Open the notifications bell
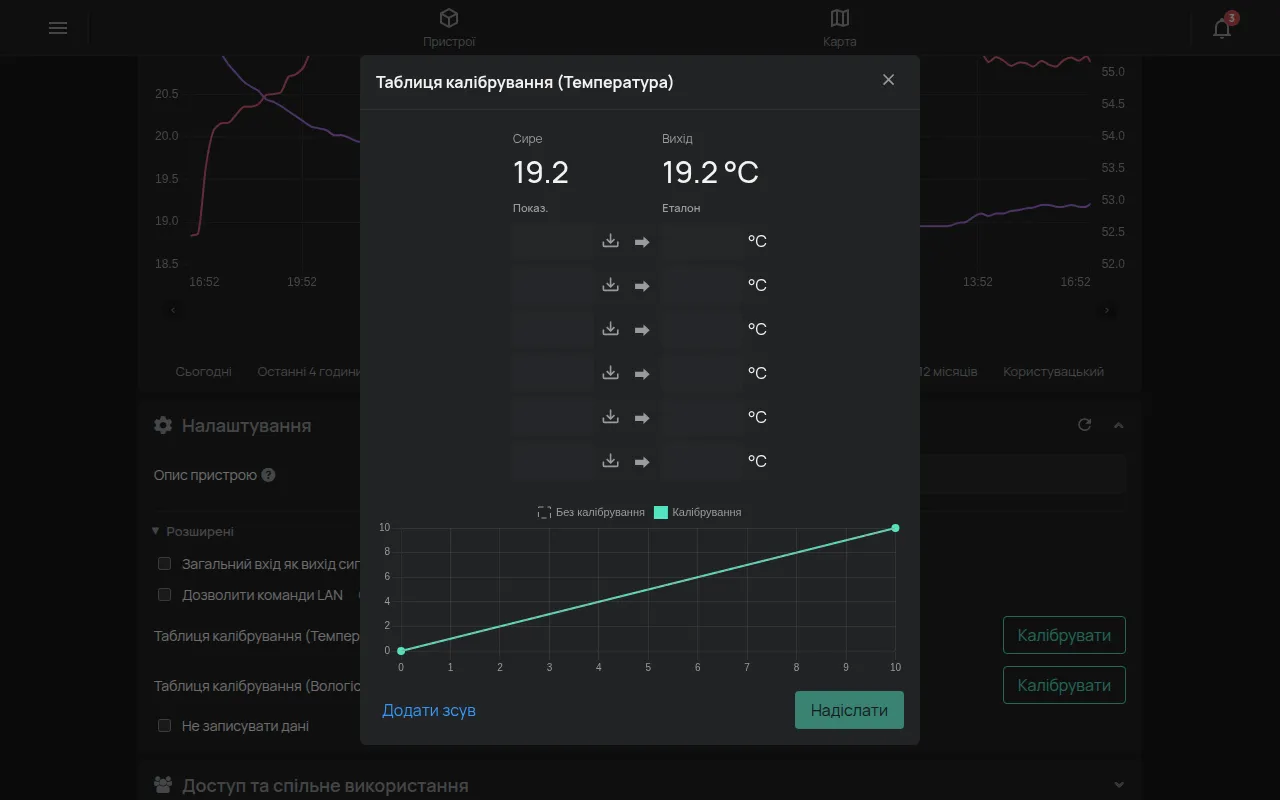This screenshot has height=800, width=1280. (x=1222, y=28)
